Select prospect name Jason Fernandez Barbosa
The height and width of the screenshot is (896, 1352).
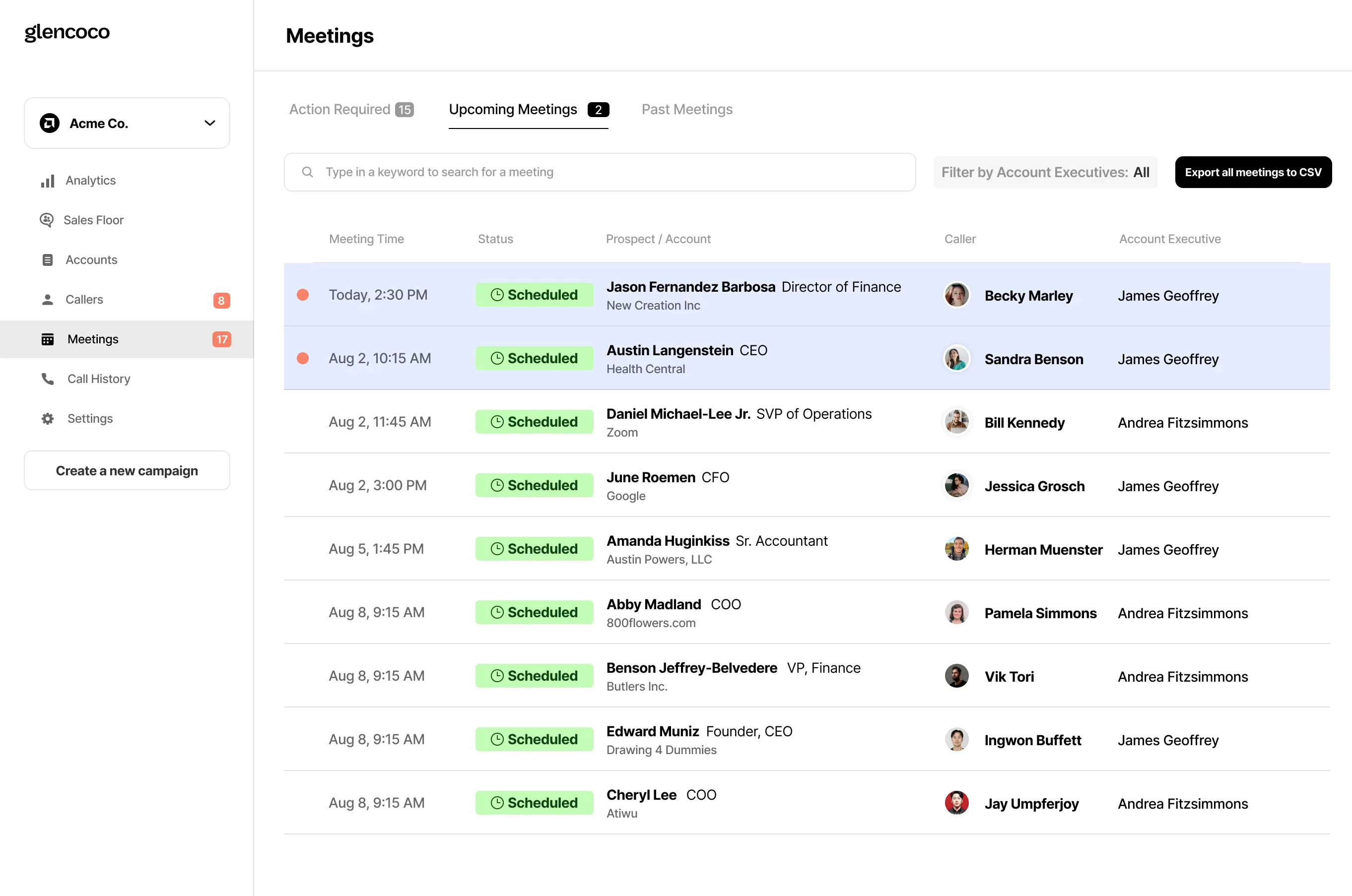[x=690, y=287]
